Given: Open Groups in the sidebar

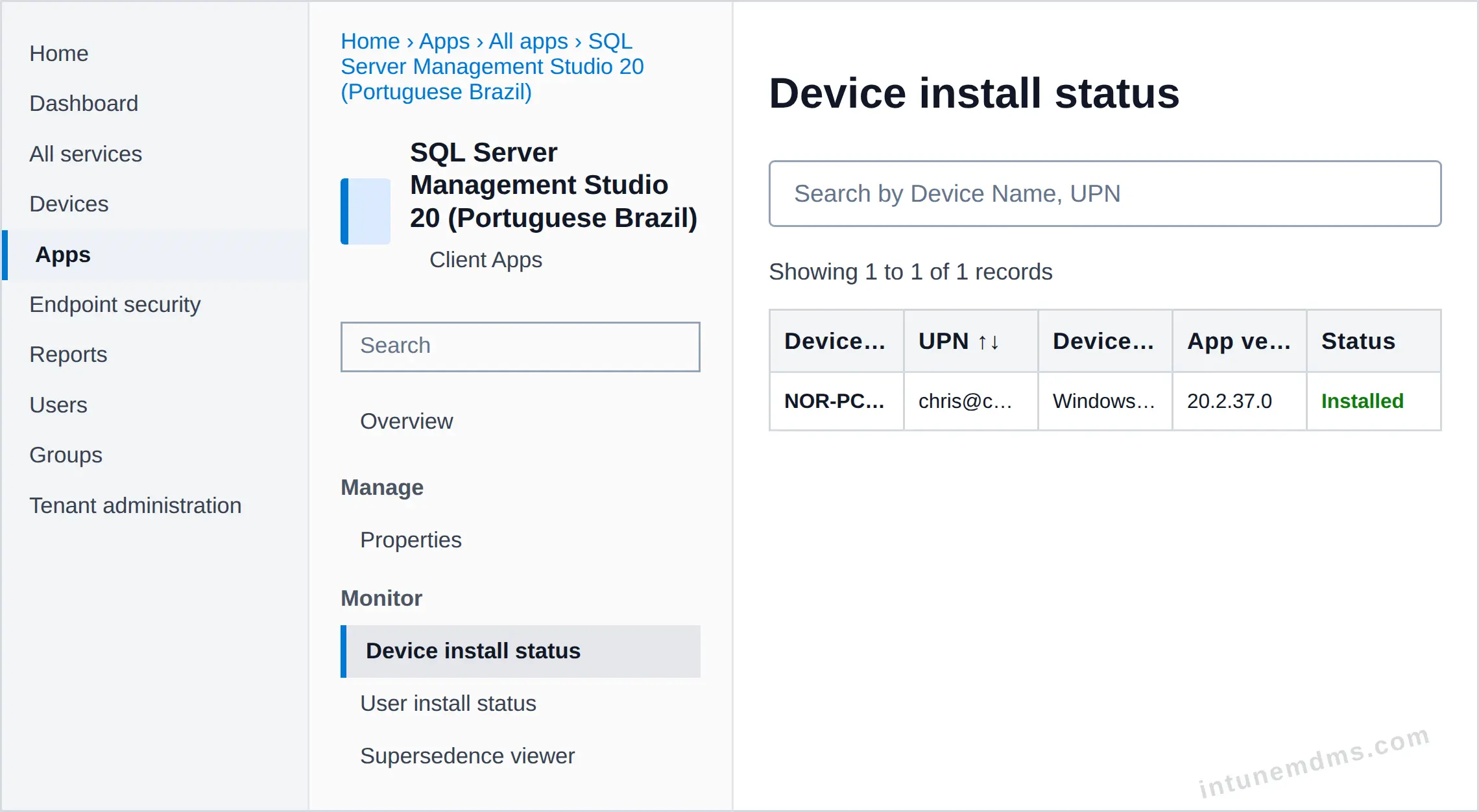Looking at the screenshot, I should pos(66,455).
